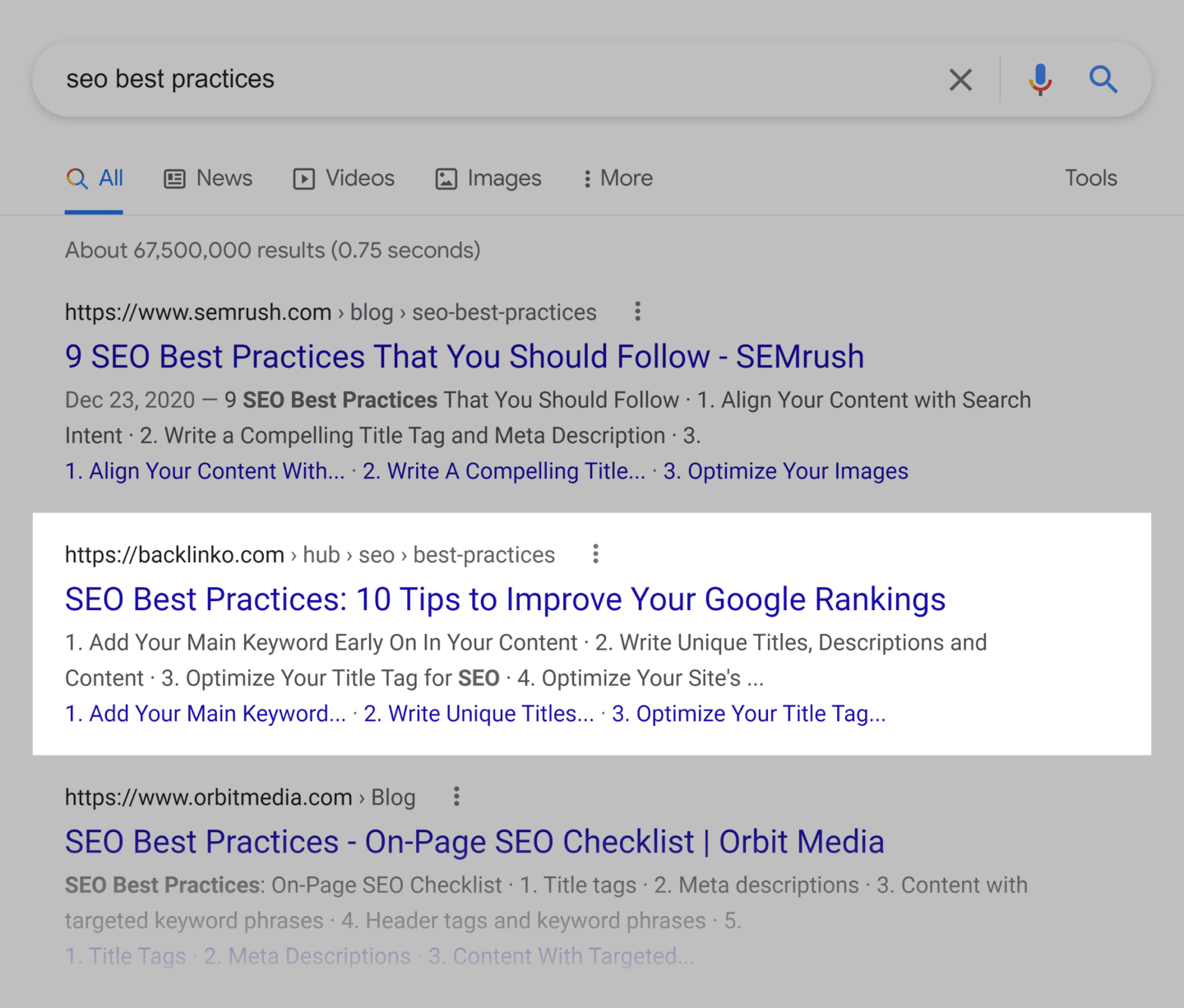Click the video player icon beside Videos
1184x1008 pixels.
coord(303,178)
